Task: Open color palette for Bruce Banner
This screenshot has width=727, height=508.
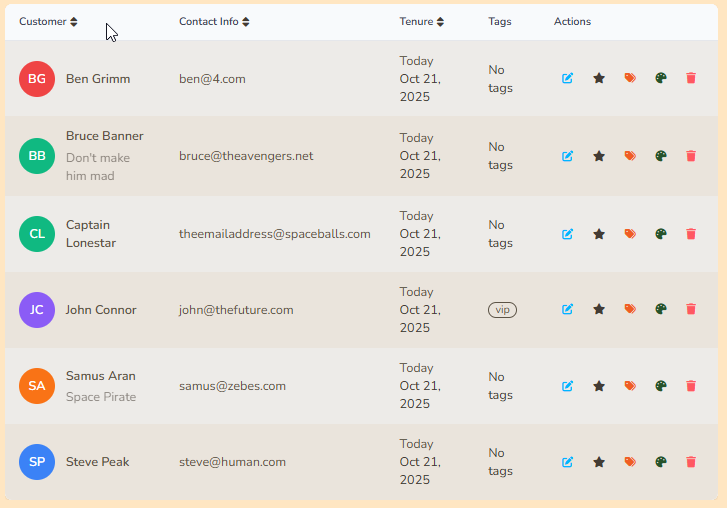Action: (x=661, y=156)
